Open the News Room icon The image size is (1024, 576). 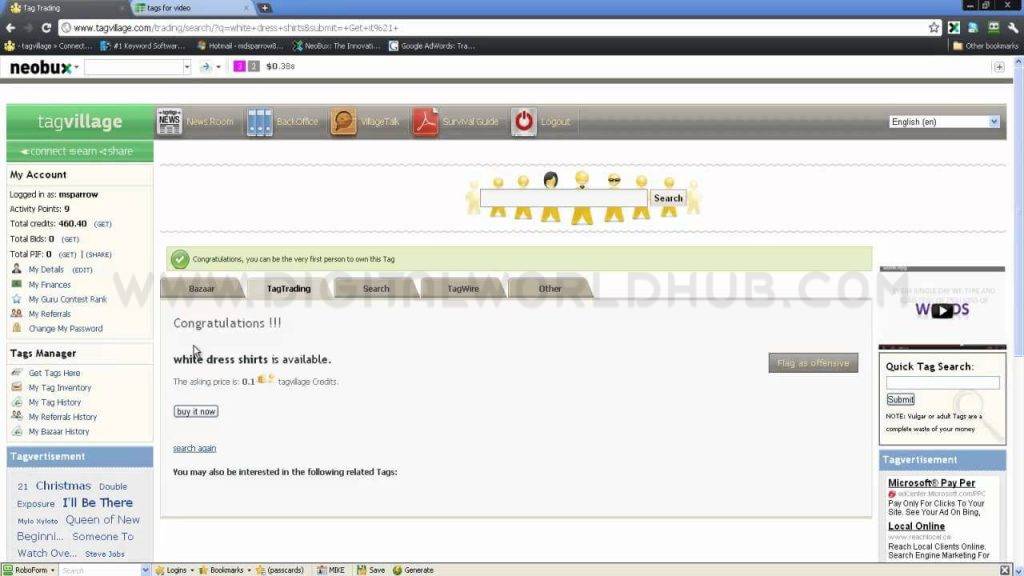tap(169, 122)
